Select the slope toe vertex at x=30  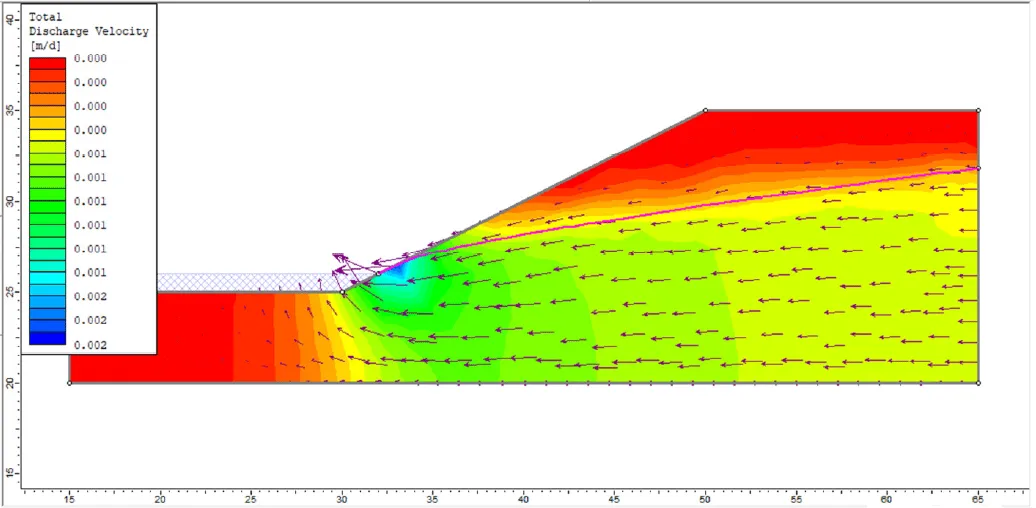(x=343, y=292)
